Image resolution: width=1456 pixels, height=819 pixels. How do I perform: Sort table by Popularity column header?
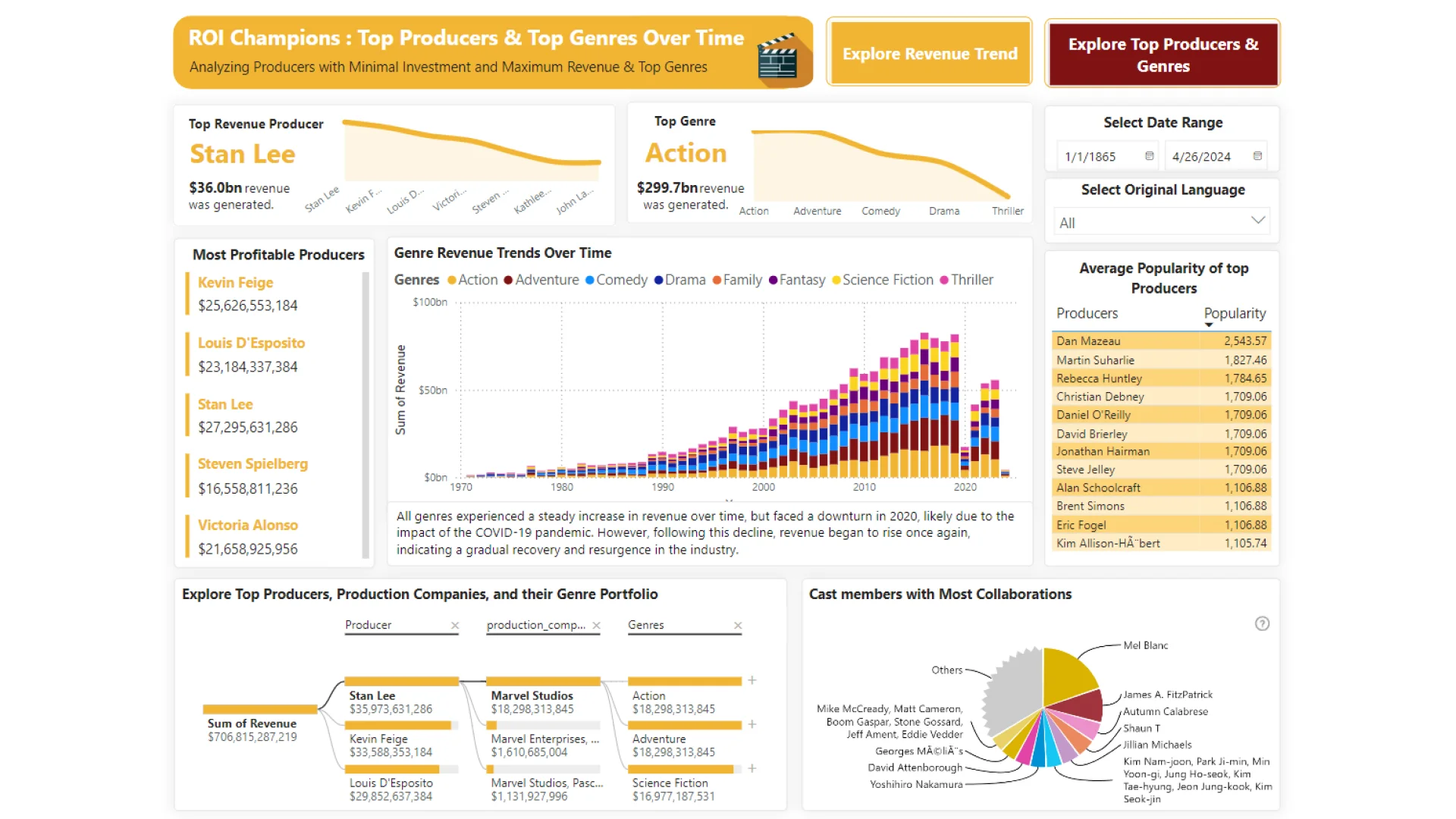(1235, 313)
